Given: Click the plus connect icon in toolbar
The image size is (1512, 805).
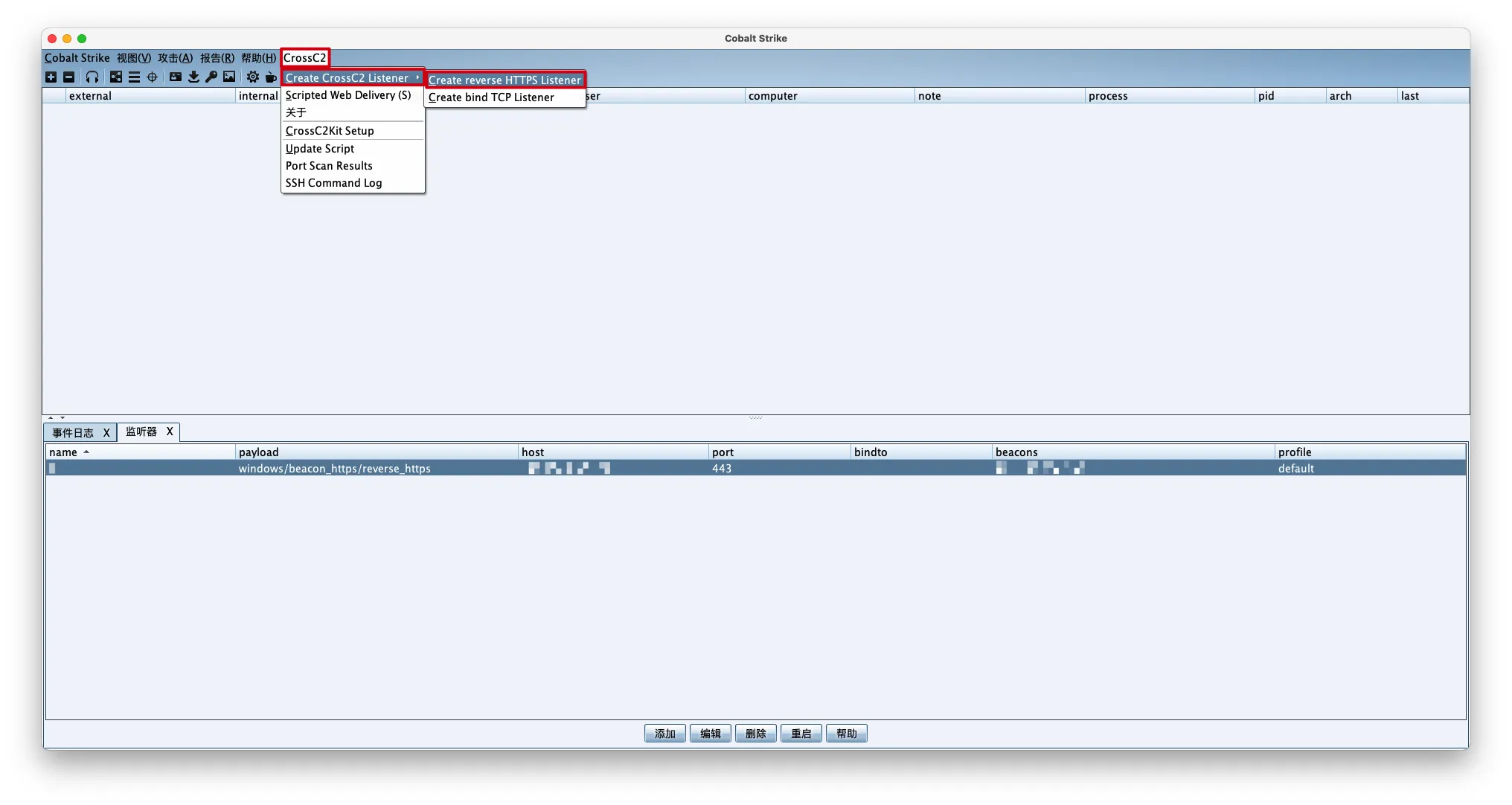Looking at the screenshot, I should click(51, 77).
